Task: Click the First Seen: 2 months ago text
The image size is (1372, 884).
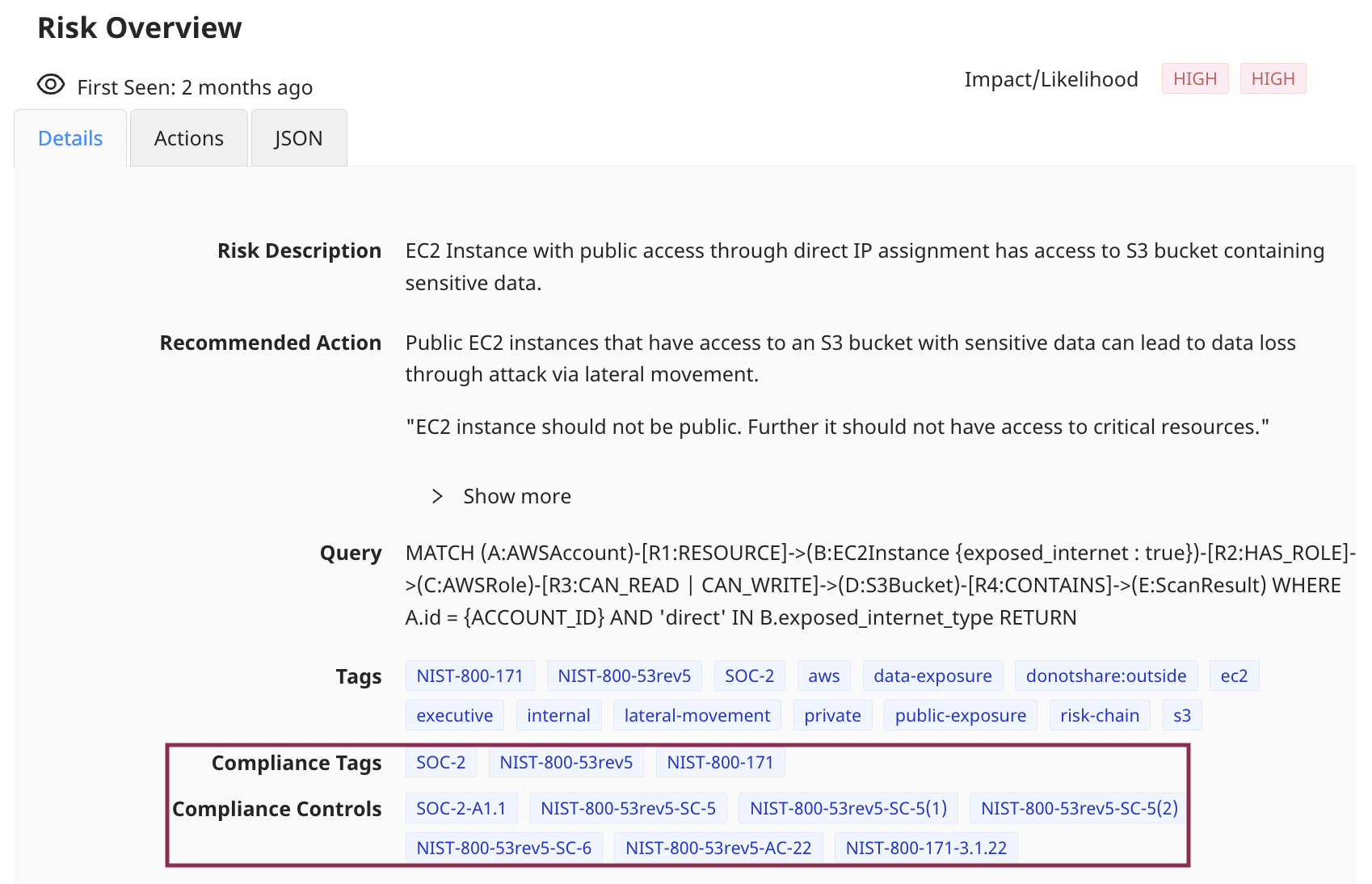Action: click(x=195, y=87)
